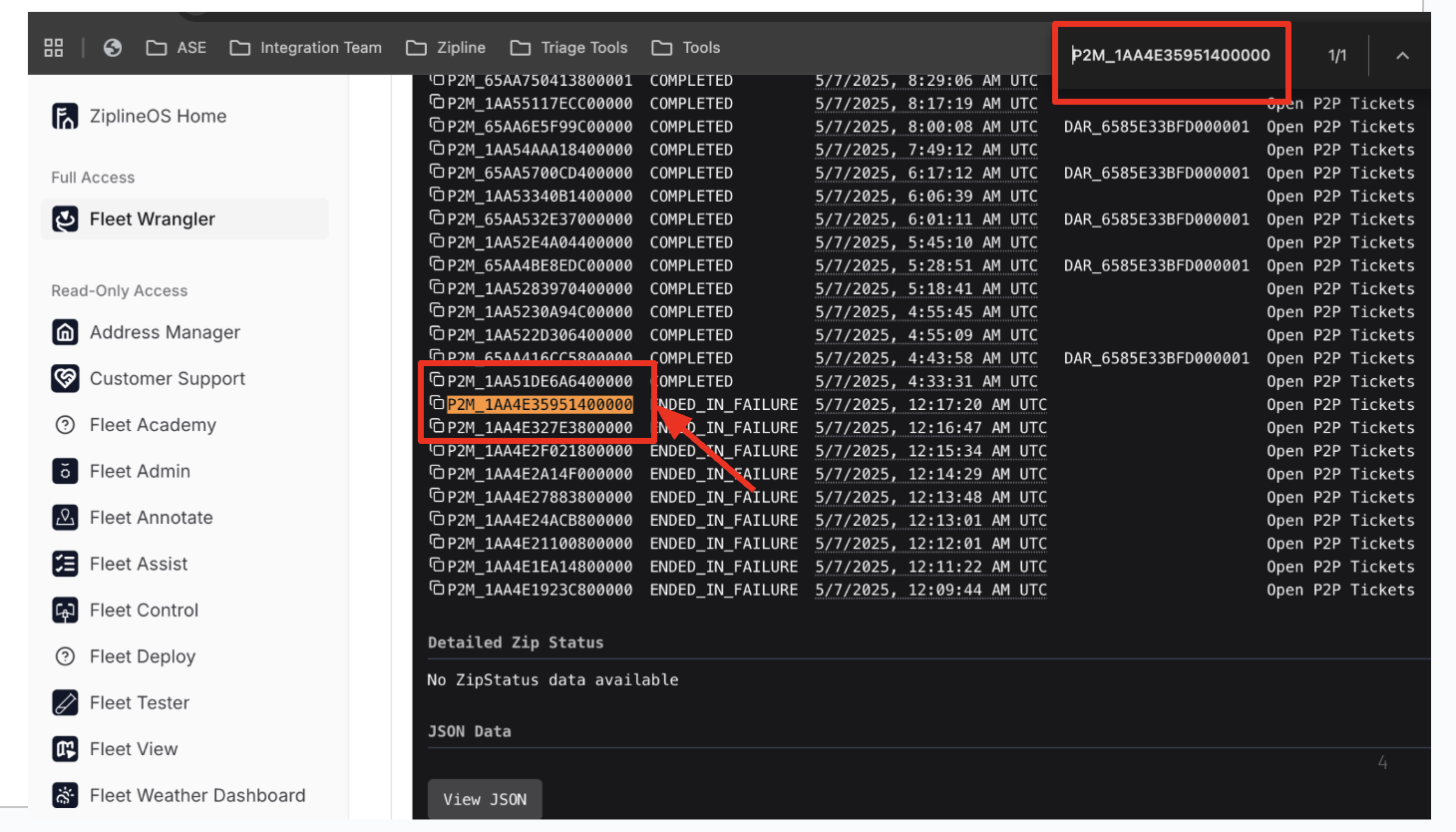
Task: Go to previous find result with up chevron
Action: click(1402, 56)
